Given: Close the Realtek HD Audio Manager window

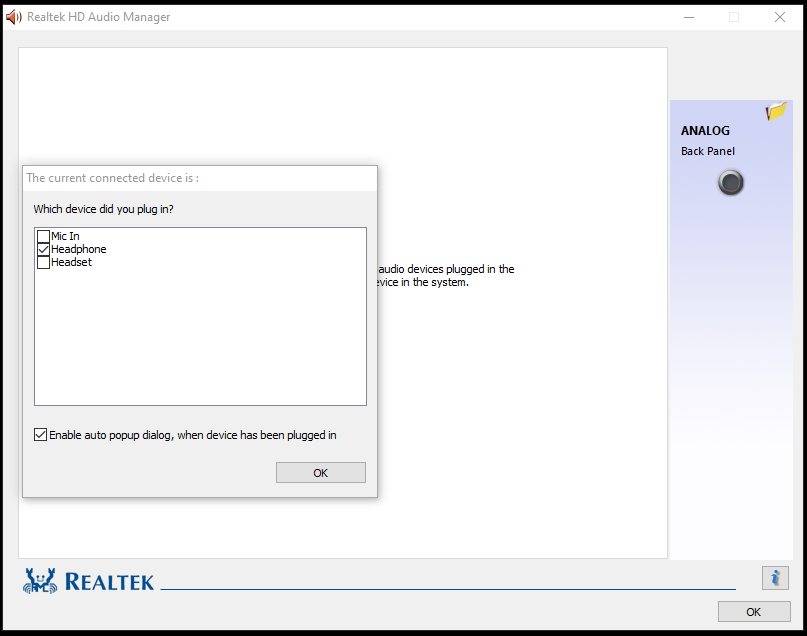Looking at the screenshot, I should [x=780, y=17].
